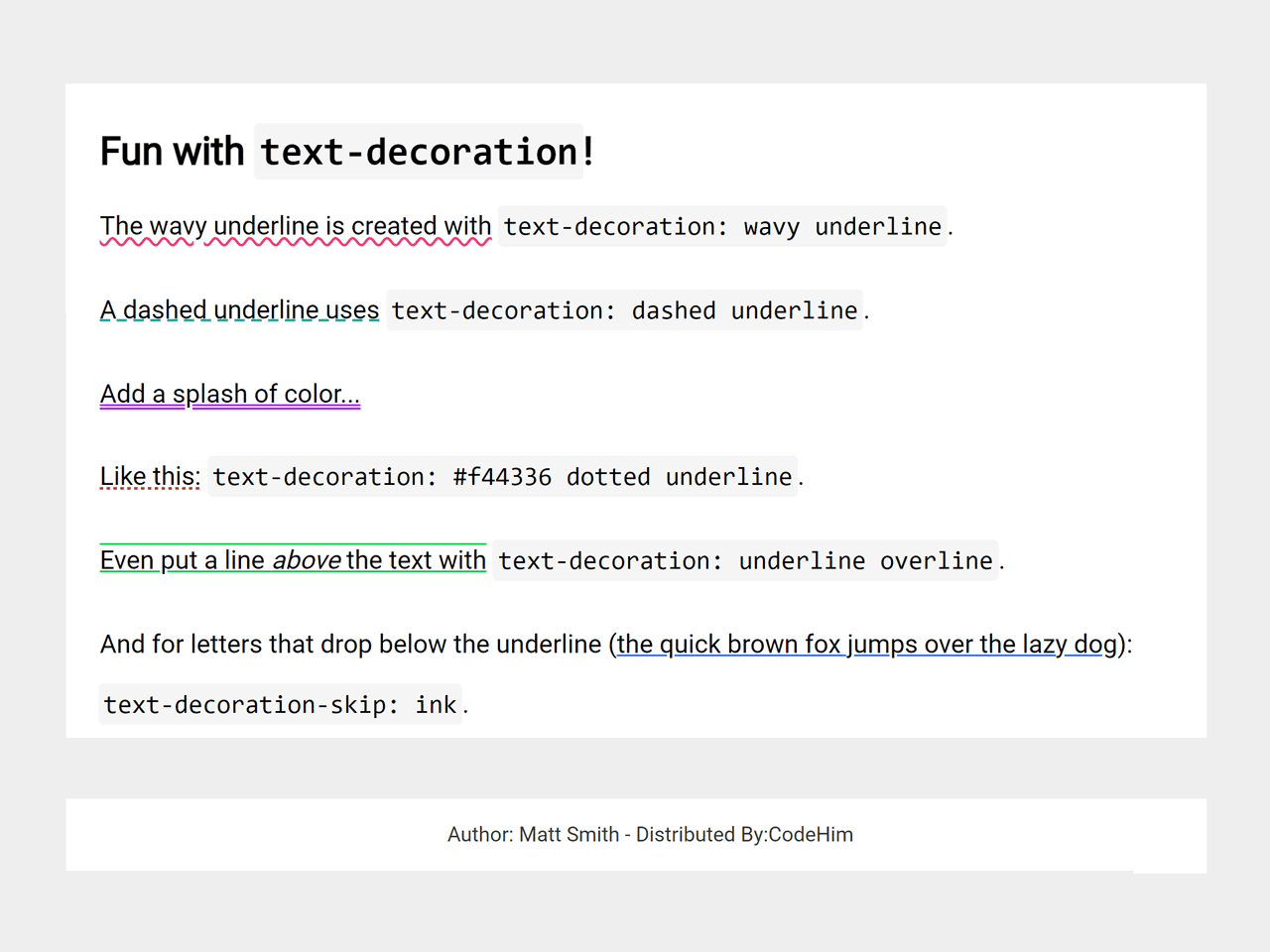The width and height of the screenshot is (1270, 952).
Task: Click the 'text-decoration-skip: ink' code block
Action: [281, 704]
